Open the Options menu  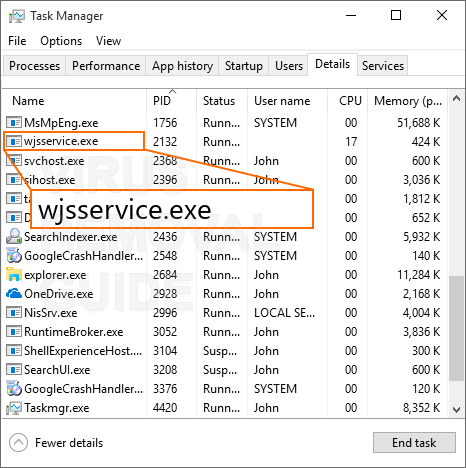(x=61, y=41)
